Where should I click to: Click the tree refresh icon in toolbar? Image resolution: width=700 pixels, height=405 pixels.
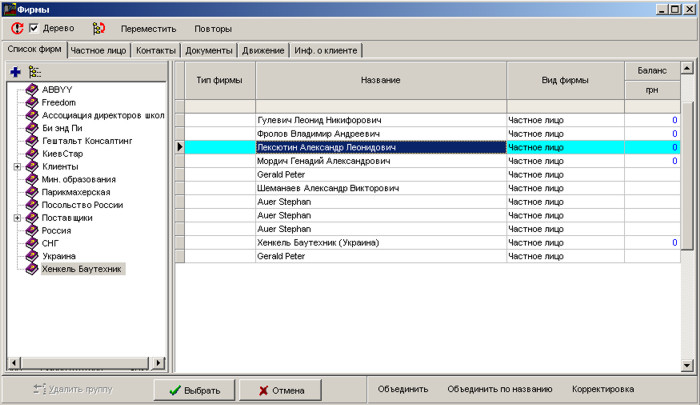tap(98, 28)
